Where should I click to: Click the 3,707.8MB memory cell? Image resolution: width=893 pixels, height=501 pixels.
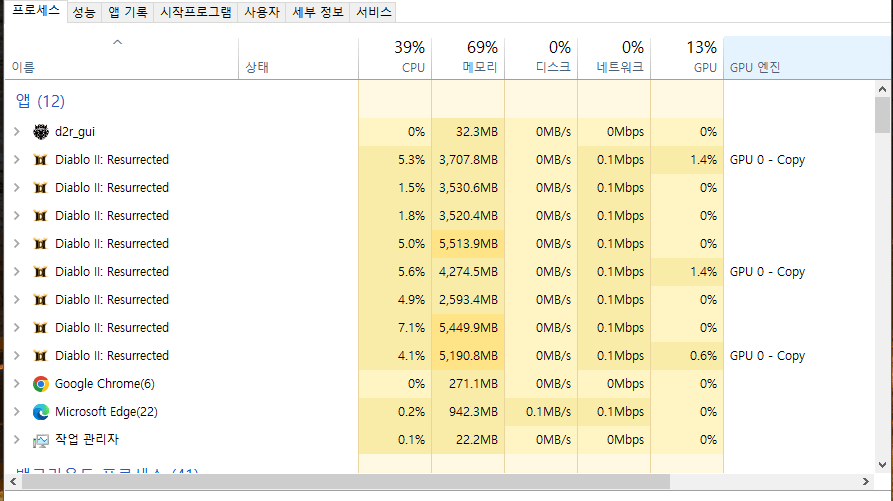pos(468,159)
